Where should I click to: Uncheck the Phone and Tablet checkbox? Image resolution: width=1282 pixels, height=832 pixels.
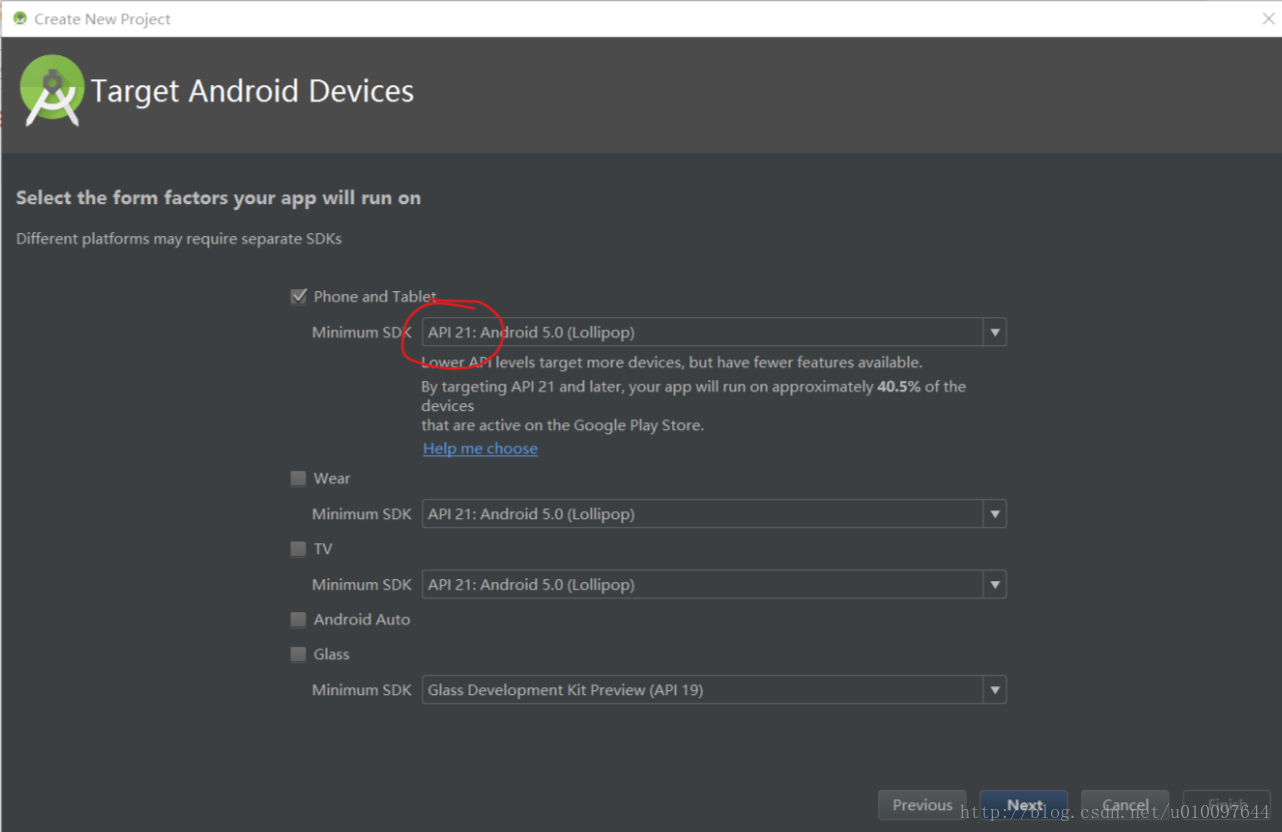click(298, 296)
